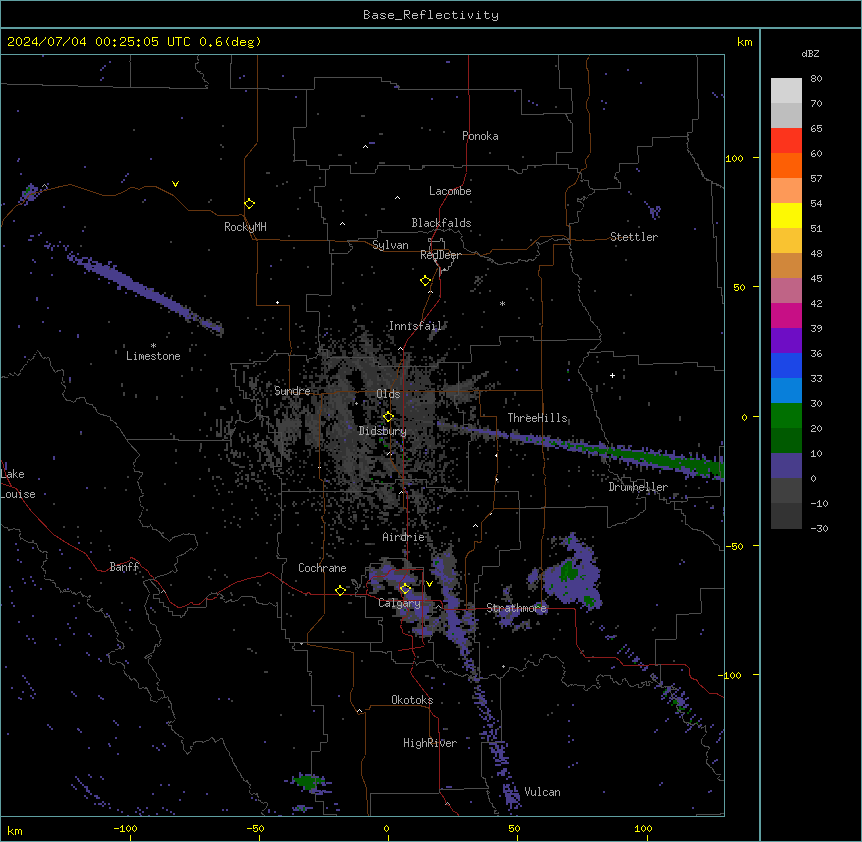Select the Vulcan label
This screenshot has height=842, width=862.
pos(542,792)
